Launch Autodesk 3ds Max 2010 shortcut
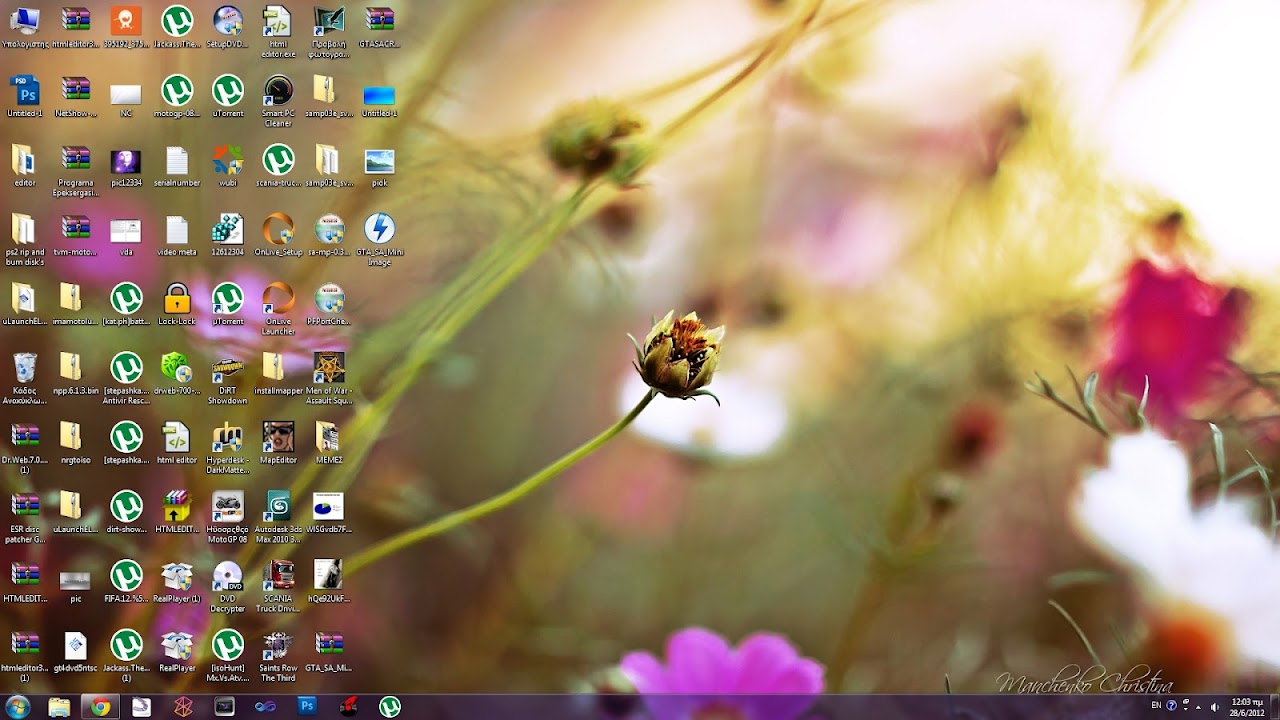The height and width of the screenshot is (720, 1280). tap(278, 517)
